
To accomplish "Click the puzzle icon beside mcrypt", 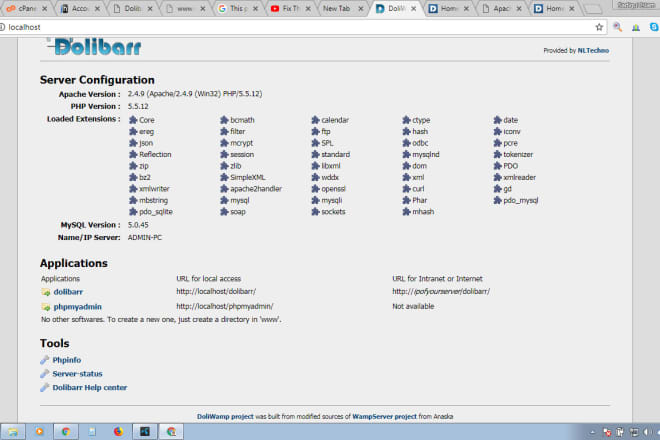I will 224,143.
